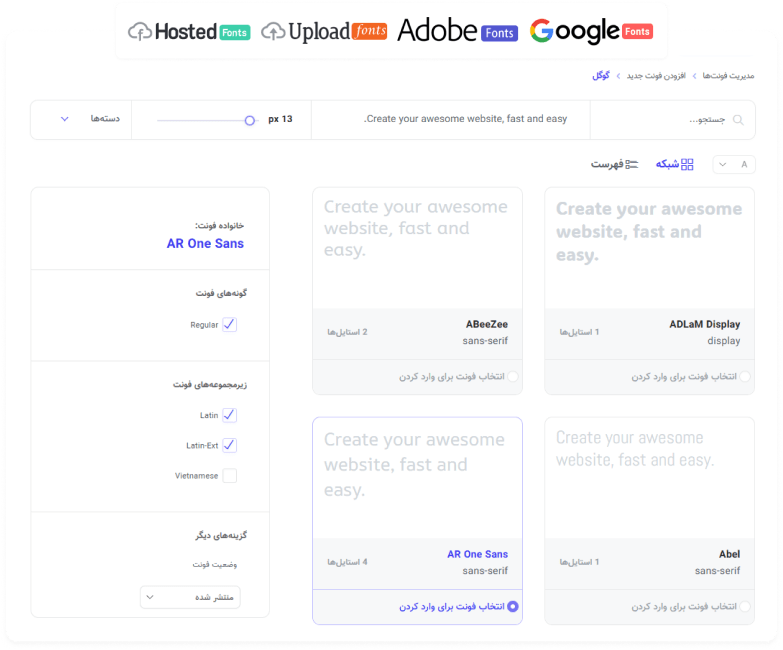Viewport: 783px width, 650px height.
Task: Uncheck the Latin-Ext subset checkbox
Action: (x=230, y=445)
